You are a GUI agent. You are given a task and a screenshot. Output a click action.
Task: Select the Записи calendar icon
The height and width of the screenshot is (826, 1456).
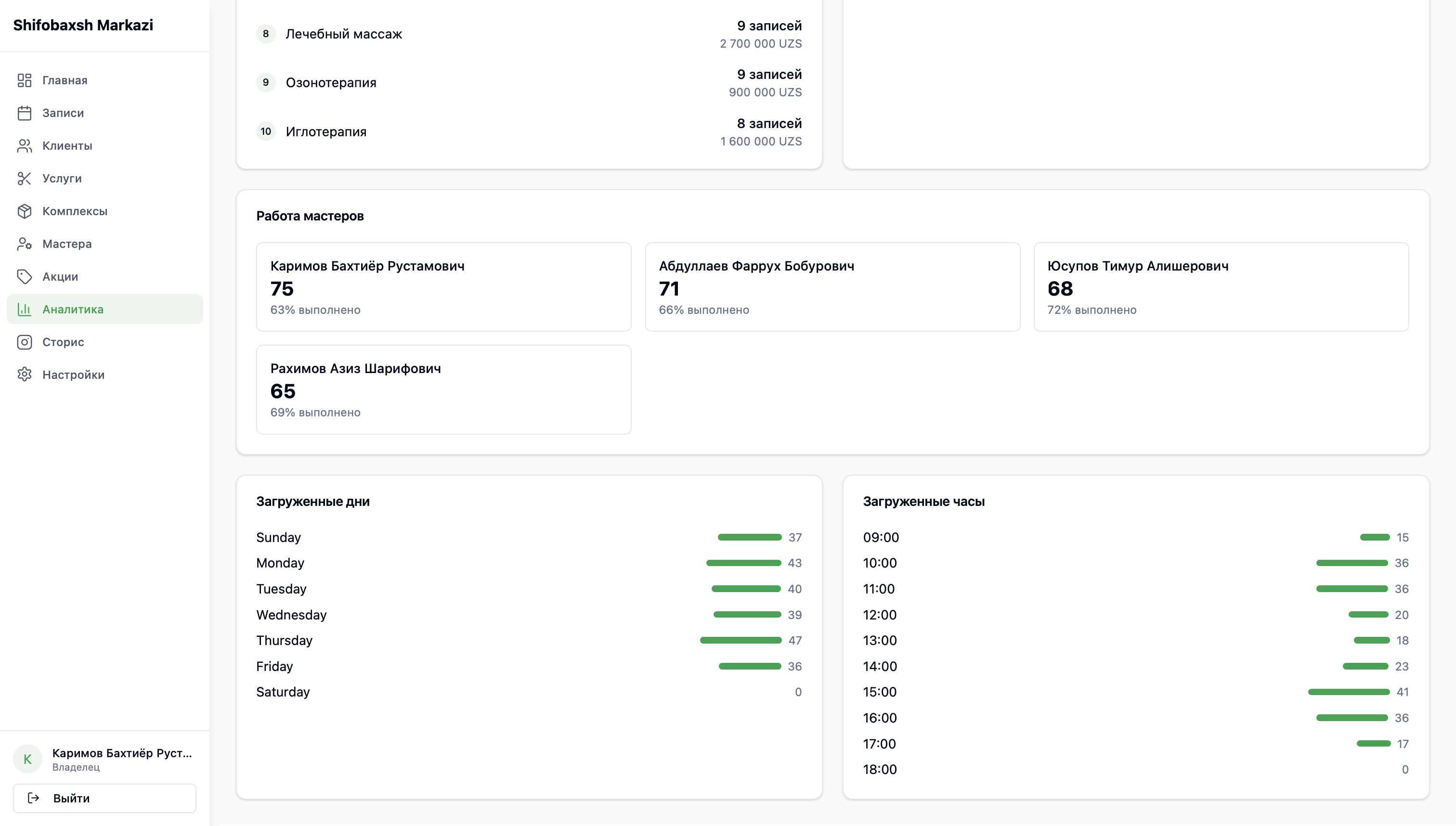point(25,113)
